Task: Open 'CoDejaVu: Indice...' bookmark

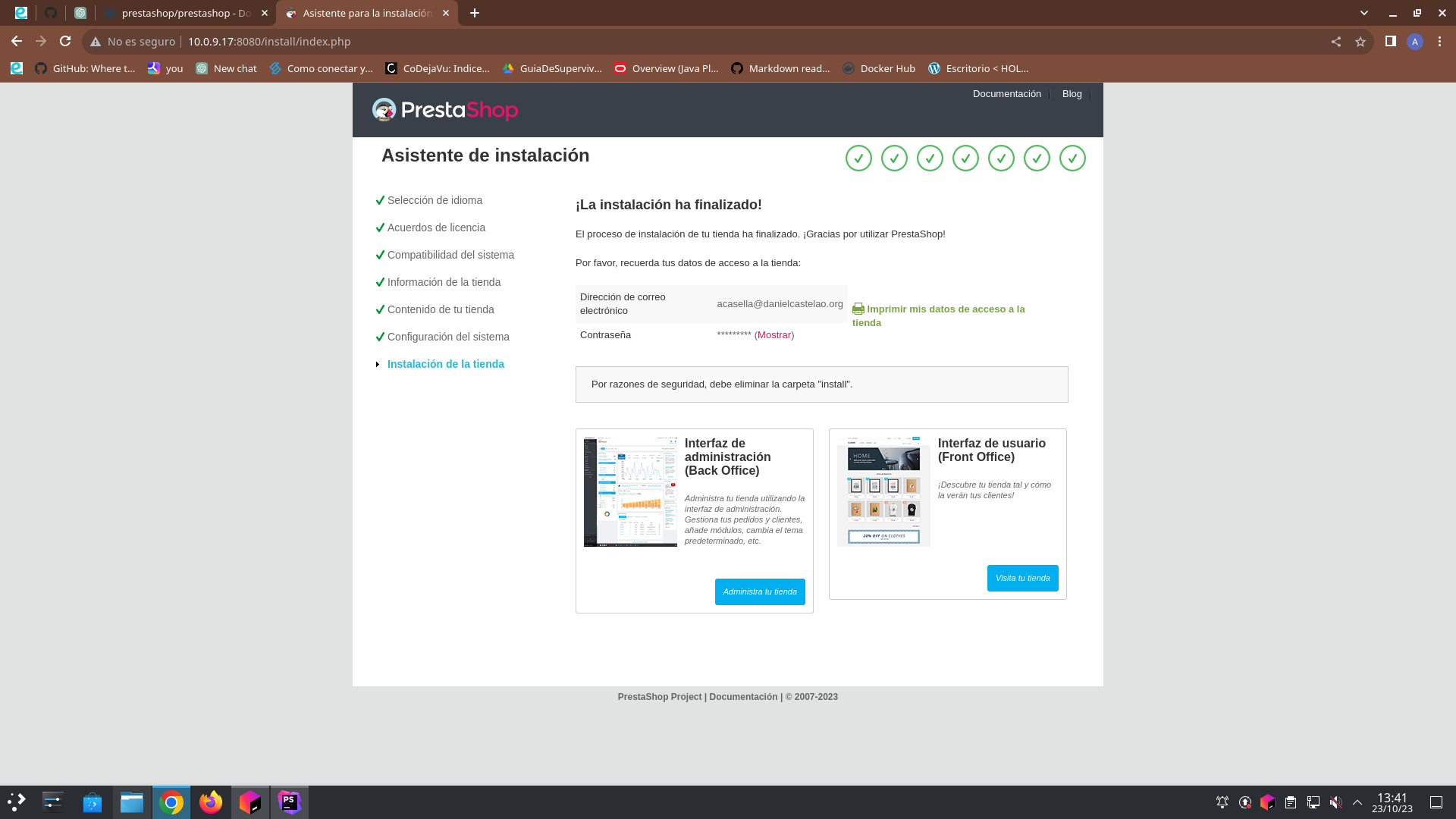Action: coord(438,68)
